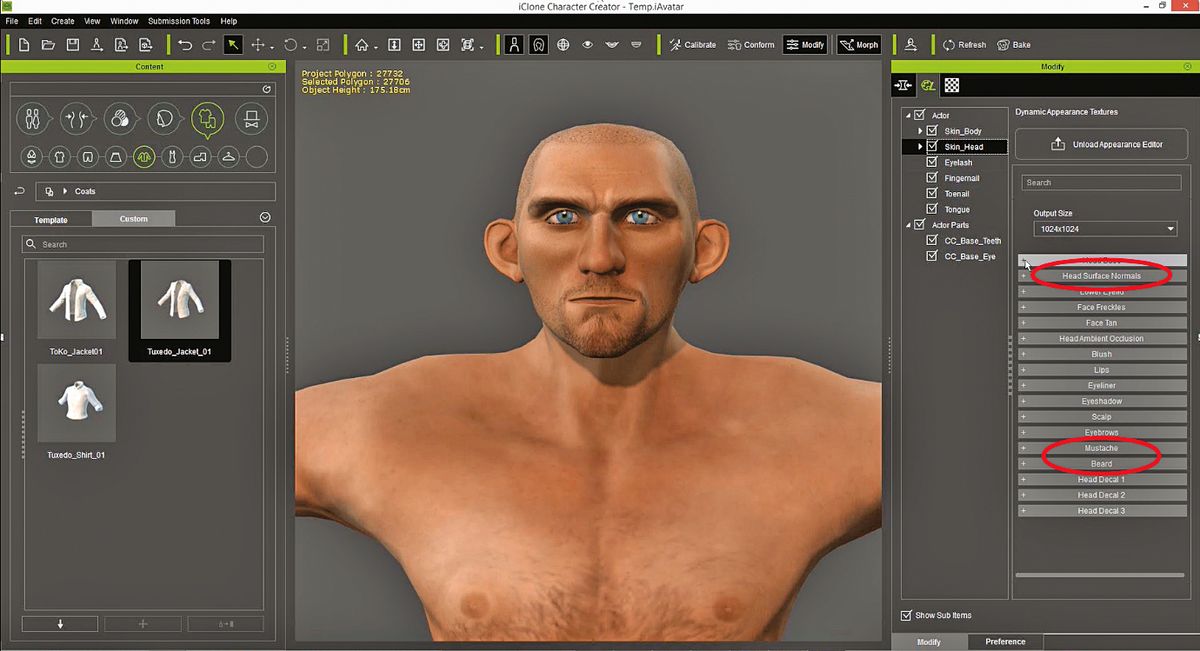Select the Shoes sub-category icon
Image resolution: width=1200 pixels, height=651 pixels.
pyautogui.click(x=199, y=157)
